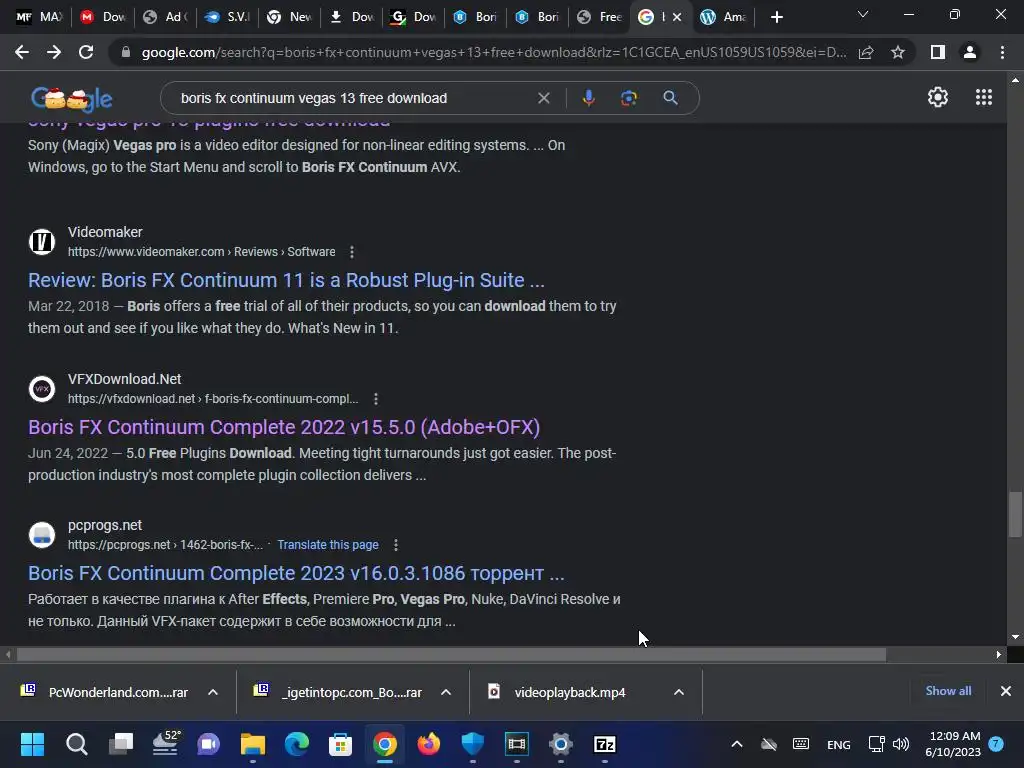Close the downloads bar
Screen dimensions: 1024x768
(1006, 691)
